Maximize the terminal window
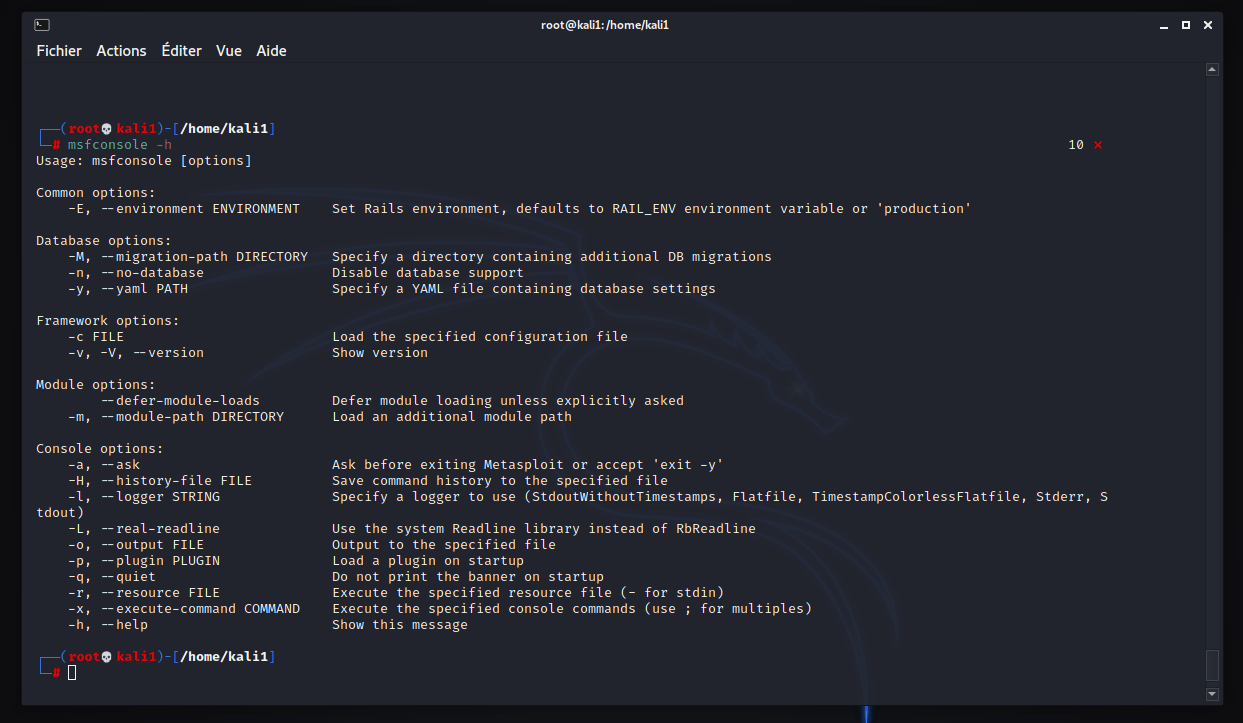This screenshot has height=723, width=1243. (1186, 25)
